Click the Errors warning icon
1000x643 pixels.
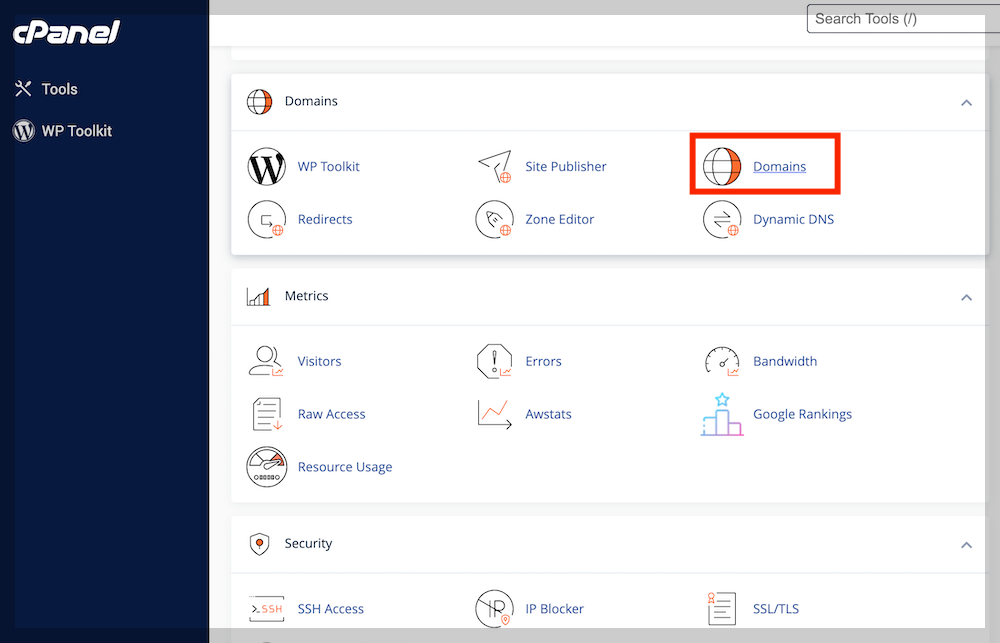[494, 361]
